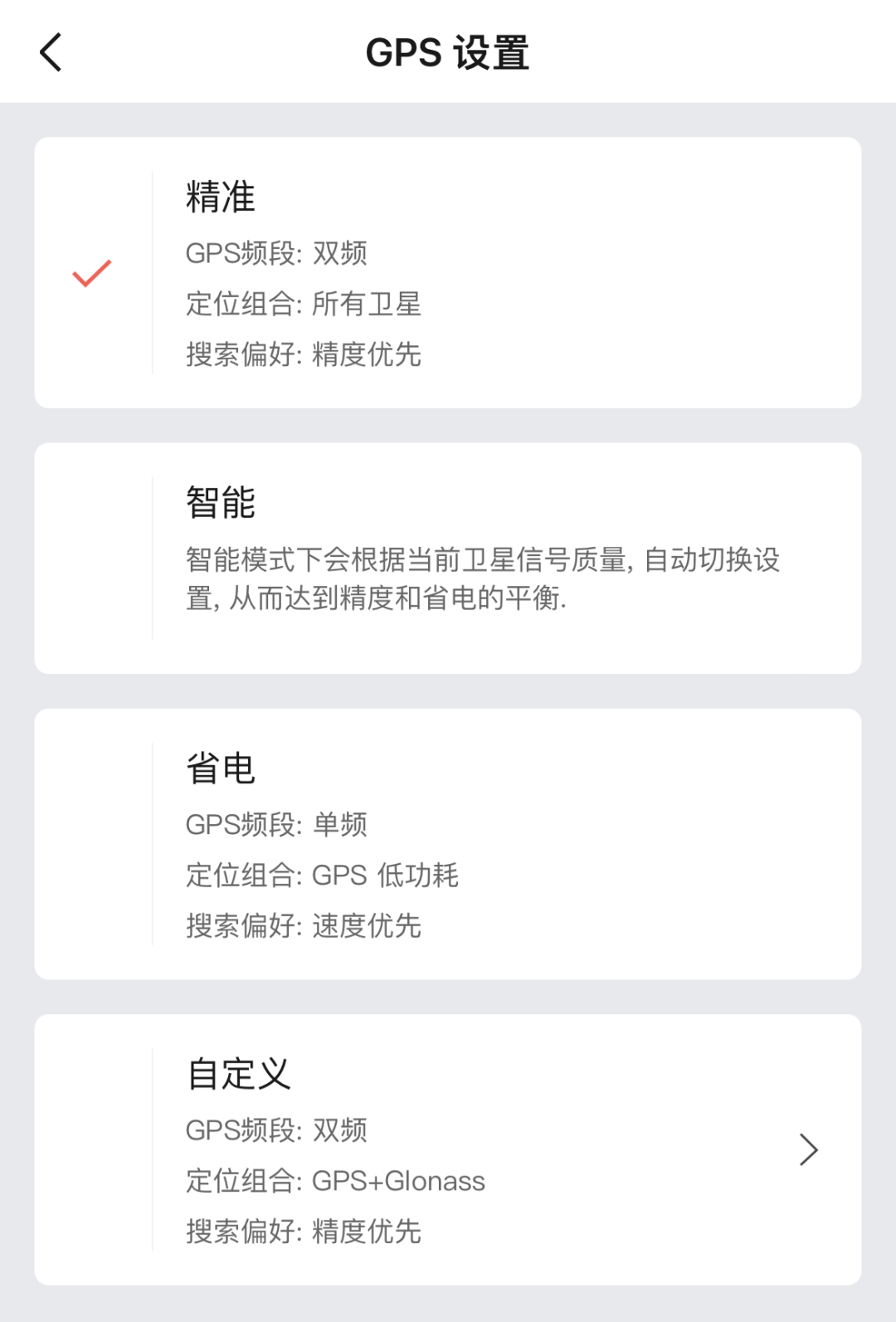Tap "定位组合: GPS+Glonass" line
896x1322 pixels.
(335, 1180)
